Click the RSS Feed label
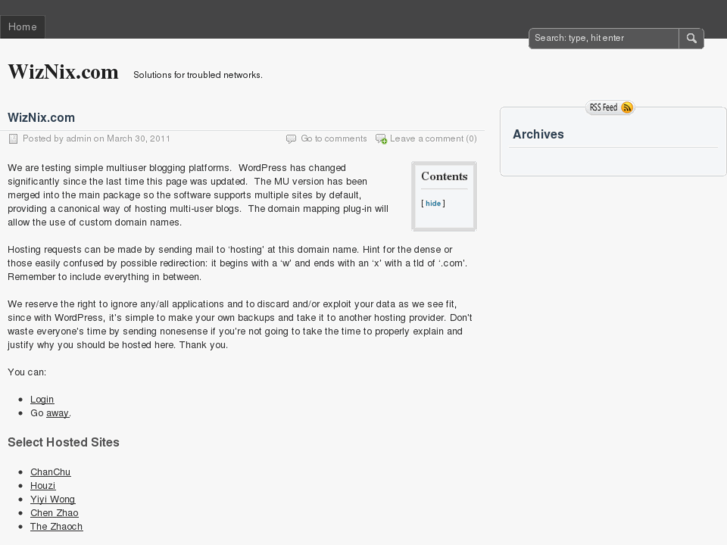The image size is (727, 545). [x=603, y=107]
